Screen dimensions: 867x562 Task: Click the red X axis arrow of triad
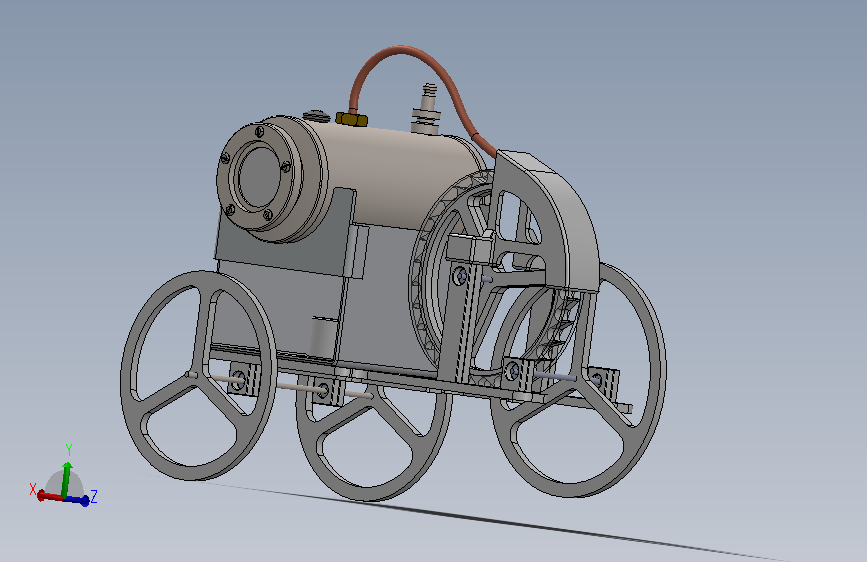[49, 496]
